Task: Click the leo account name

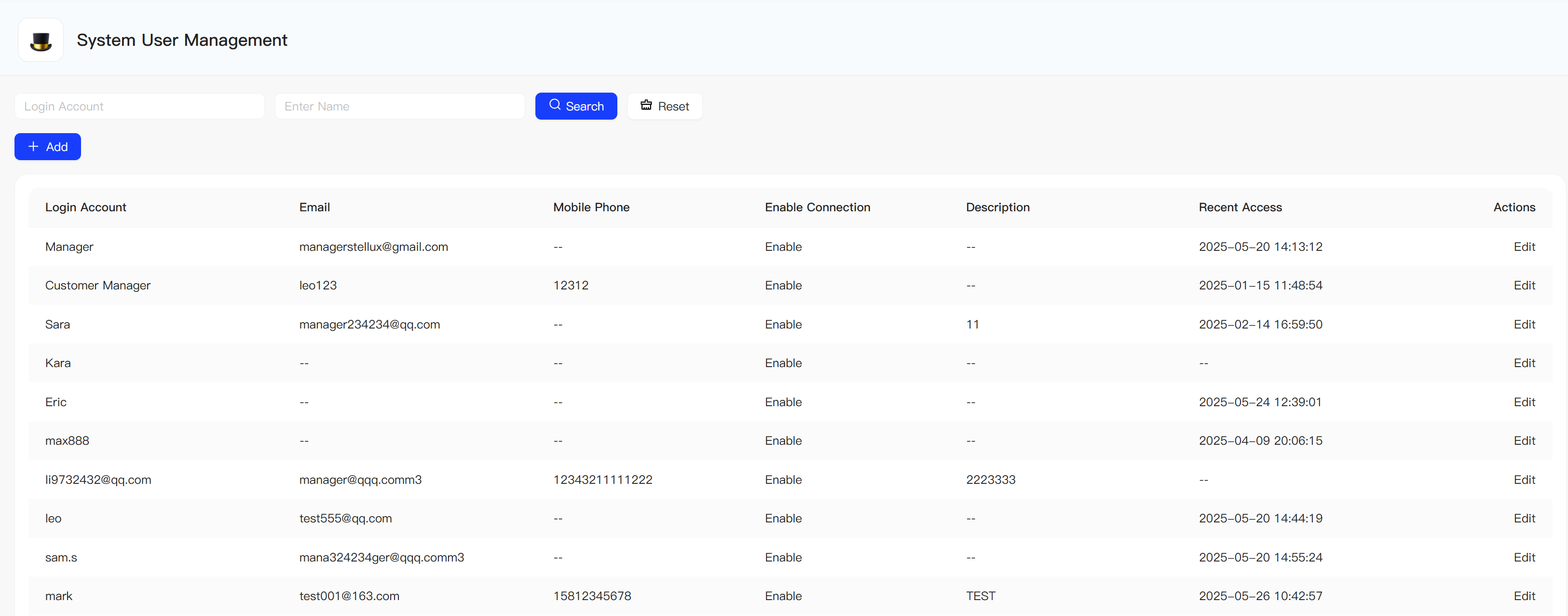Action: [53, 518]
